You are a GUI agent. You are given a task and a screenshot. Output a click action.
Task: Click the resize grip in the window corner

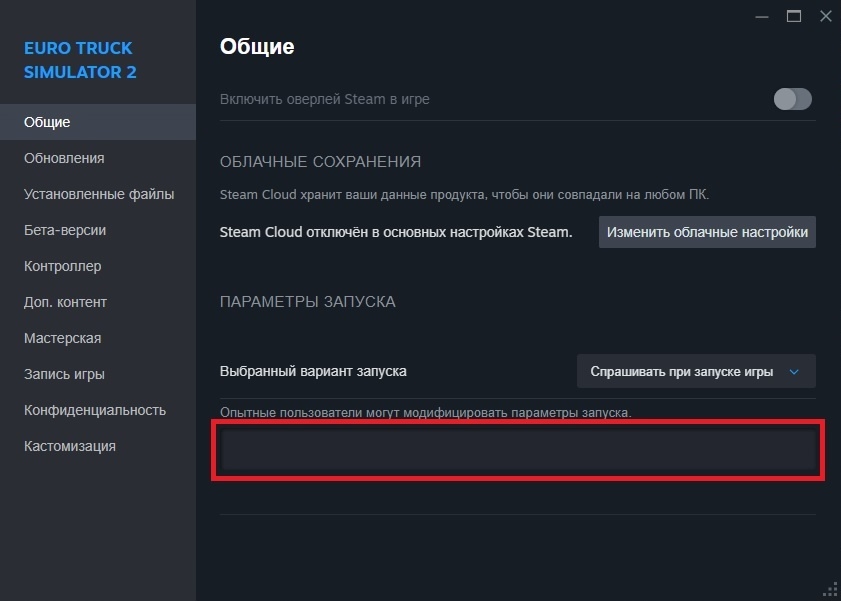(x=832, y=592)
